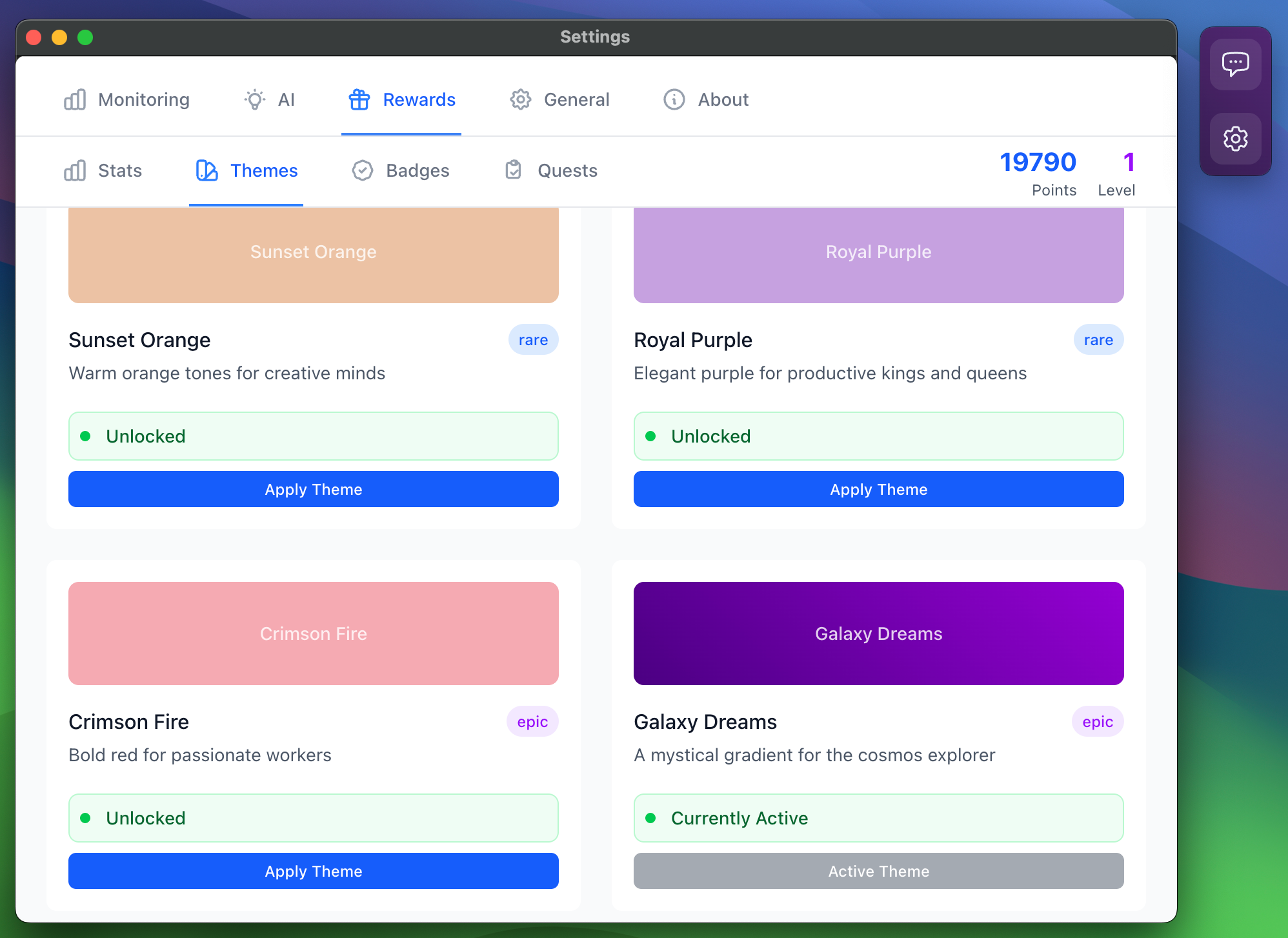The width and height of the screenshot is (1288, 938).
Task: Click the Monitoring bar chart icon
Action: [75, 99]
